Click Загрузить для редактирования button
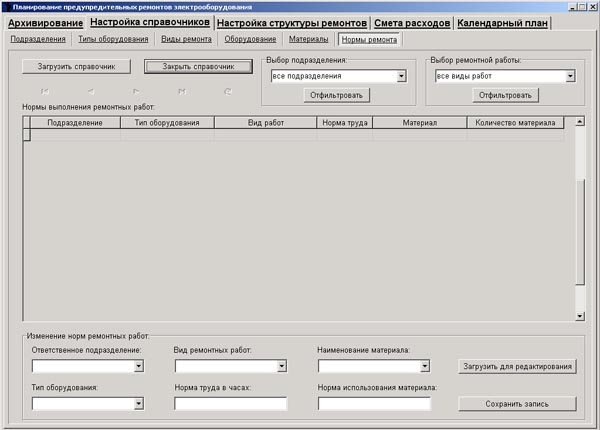The image size is (600, 430). point(517,366)
